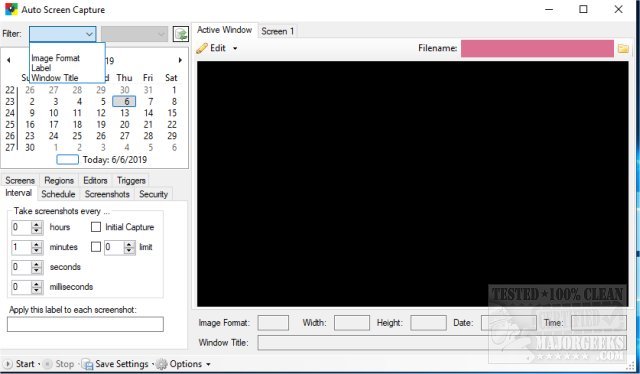
Task: Click the Width field
Action: 352,323
